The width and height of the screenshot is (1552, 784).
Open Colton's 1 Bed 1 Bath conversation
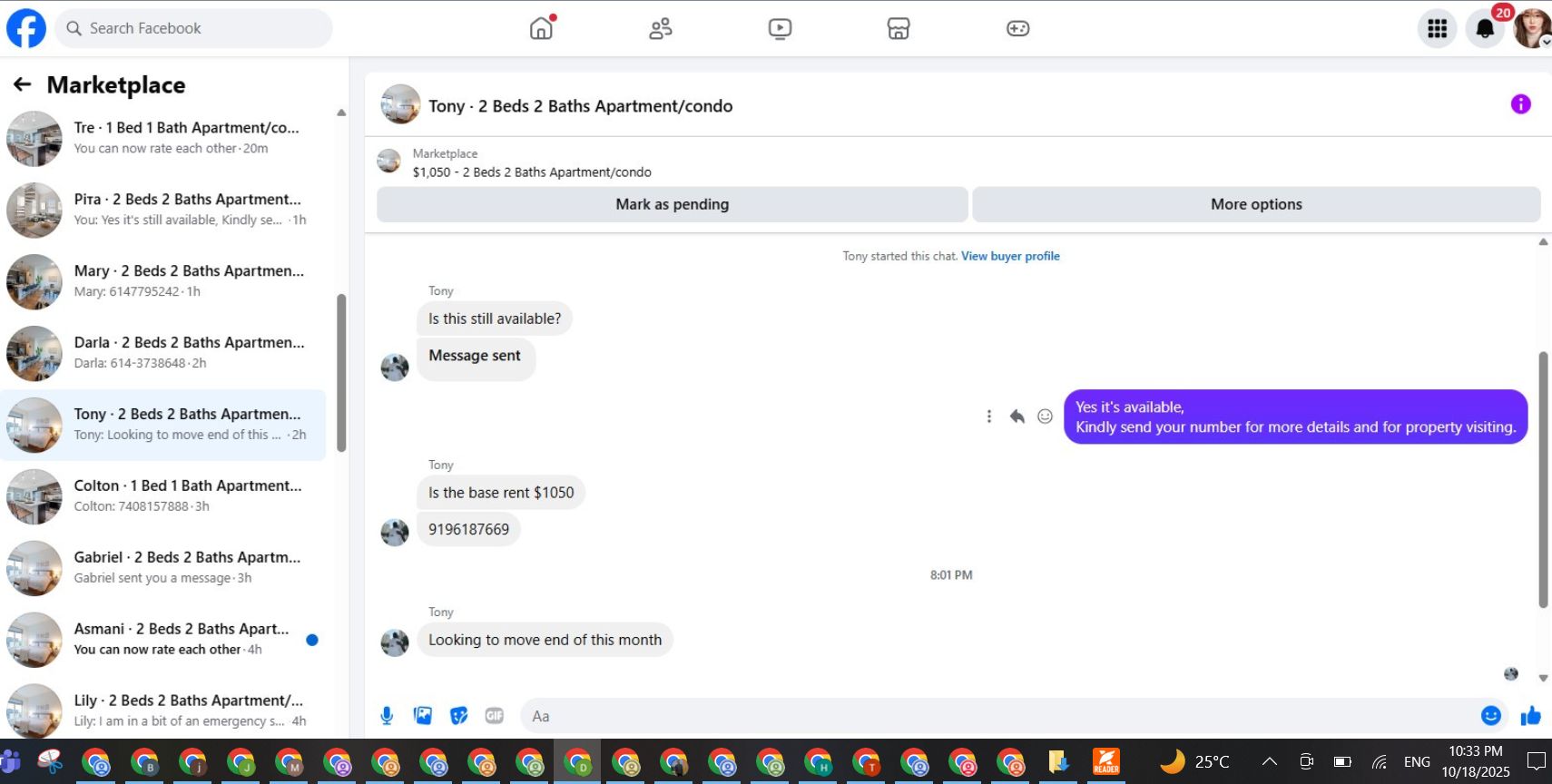pyautogui.click(x=163, y=496)
